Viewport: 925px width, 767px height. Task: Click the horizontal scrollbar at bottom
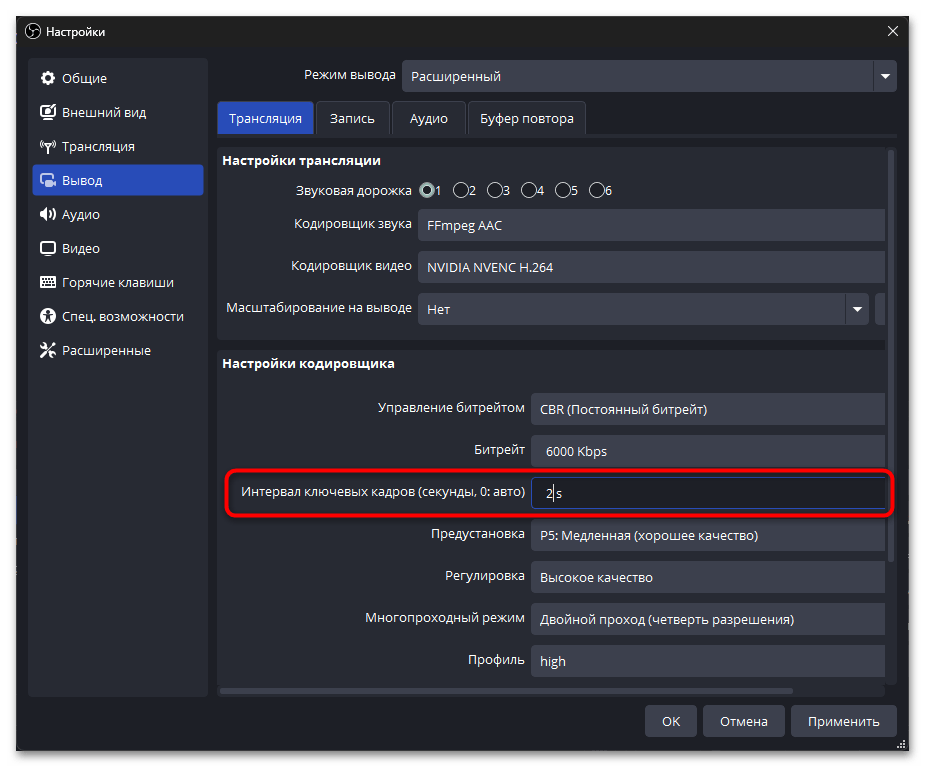(x=505, y=690)
